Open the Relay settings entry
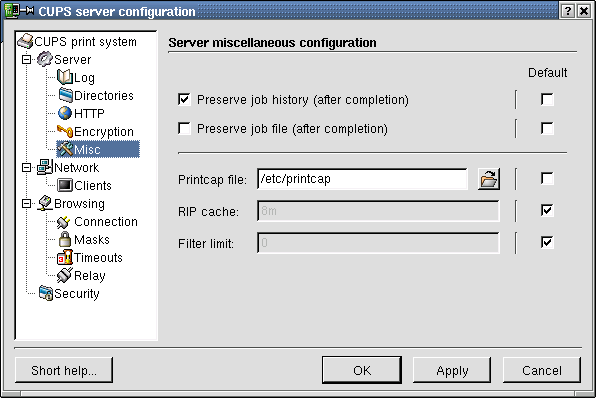Screen dimensions: 596x398 [x=89, y=276]
